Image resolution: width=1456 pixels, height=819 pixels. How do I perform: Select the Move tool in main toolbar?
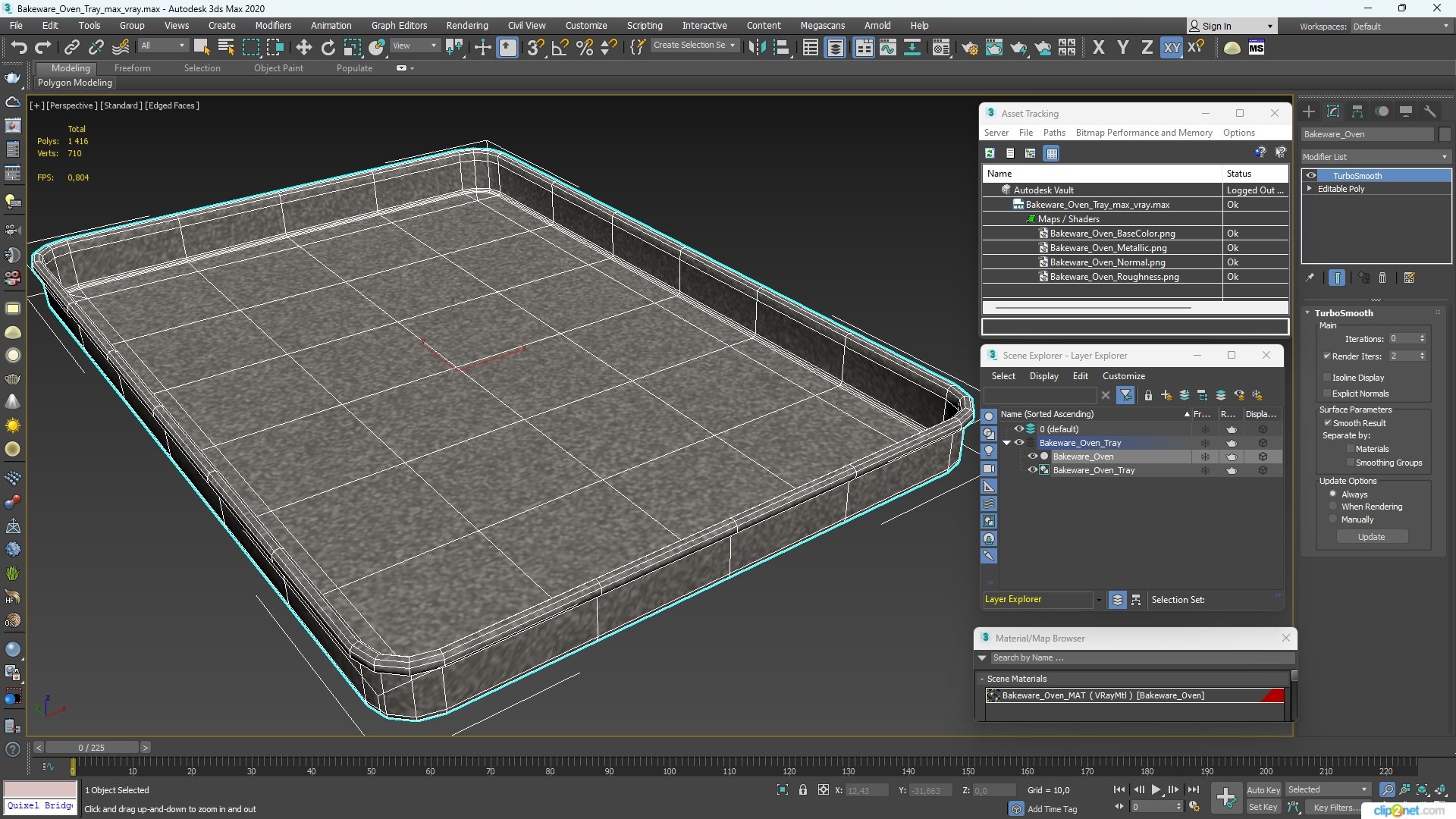click(303, 48)
